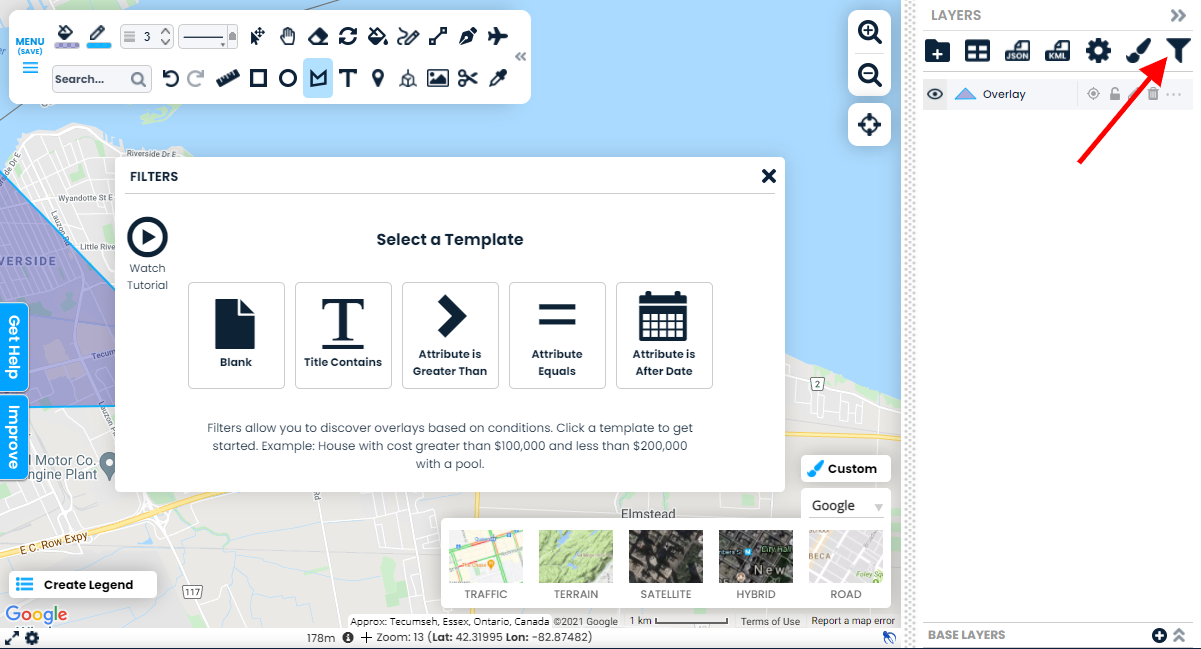
Task: Choose the marker pin tool
Action: pyautogui.click(x=377, y=78)
